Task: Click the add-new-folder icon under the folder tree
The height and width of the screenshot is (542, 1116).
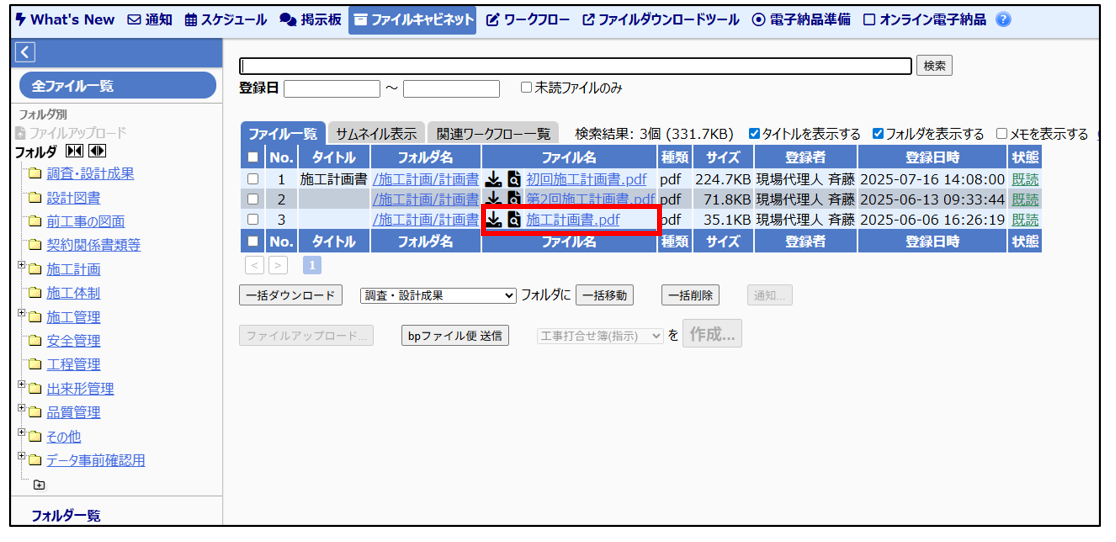Action: [x=39, y=485]
